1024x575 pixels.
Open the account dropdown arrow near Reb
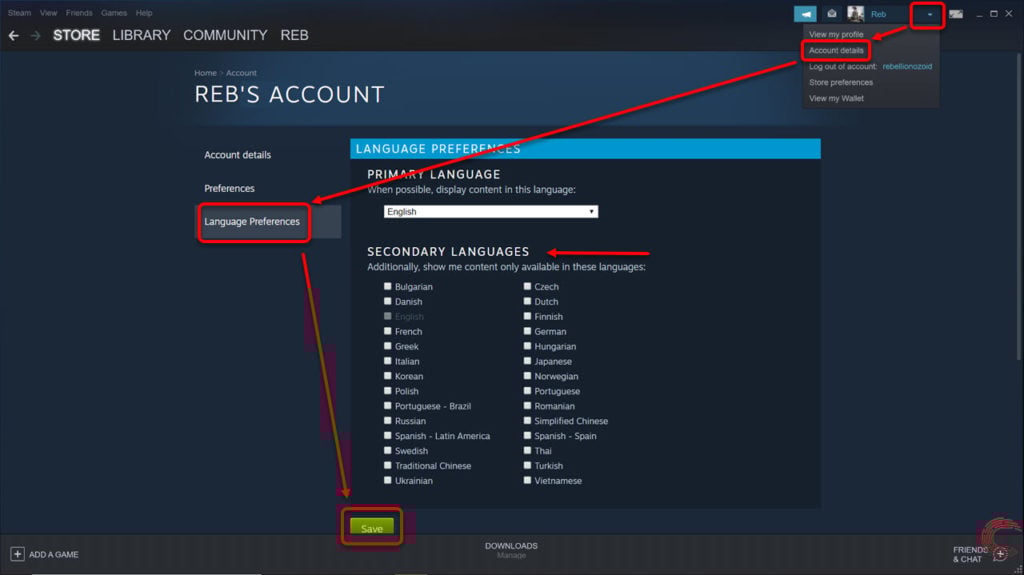(929, 14)
